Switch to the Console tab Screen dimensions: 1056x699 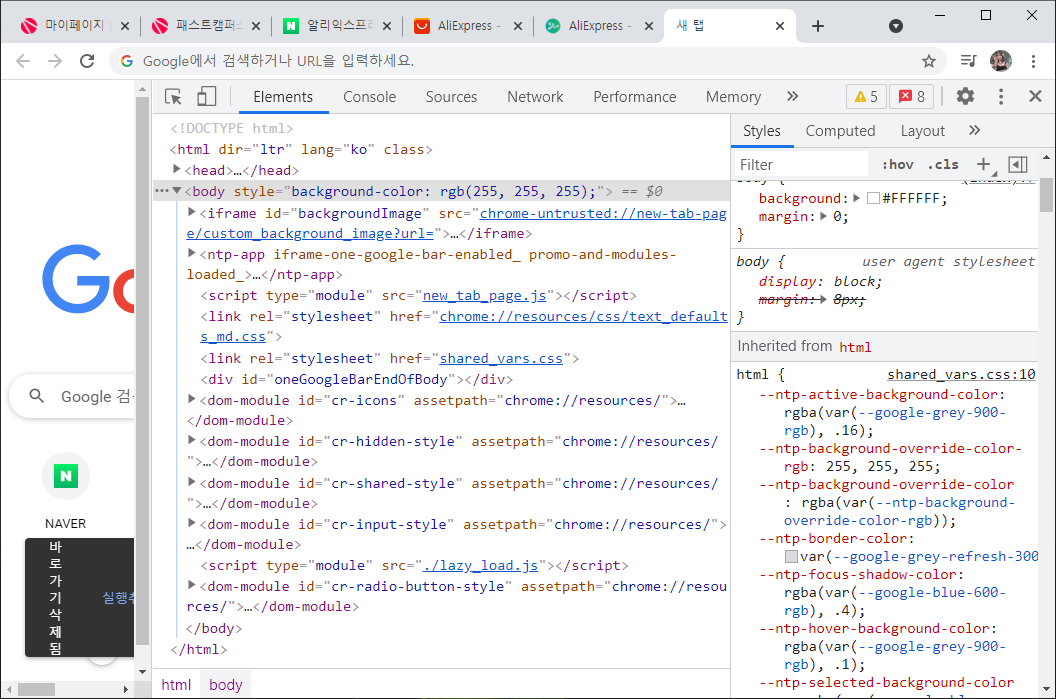[370, 97]
